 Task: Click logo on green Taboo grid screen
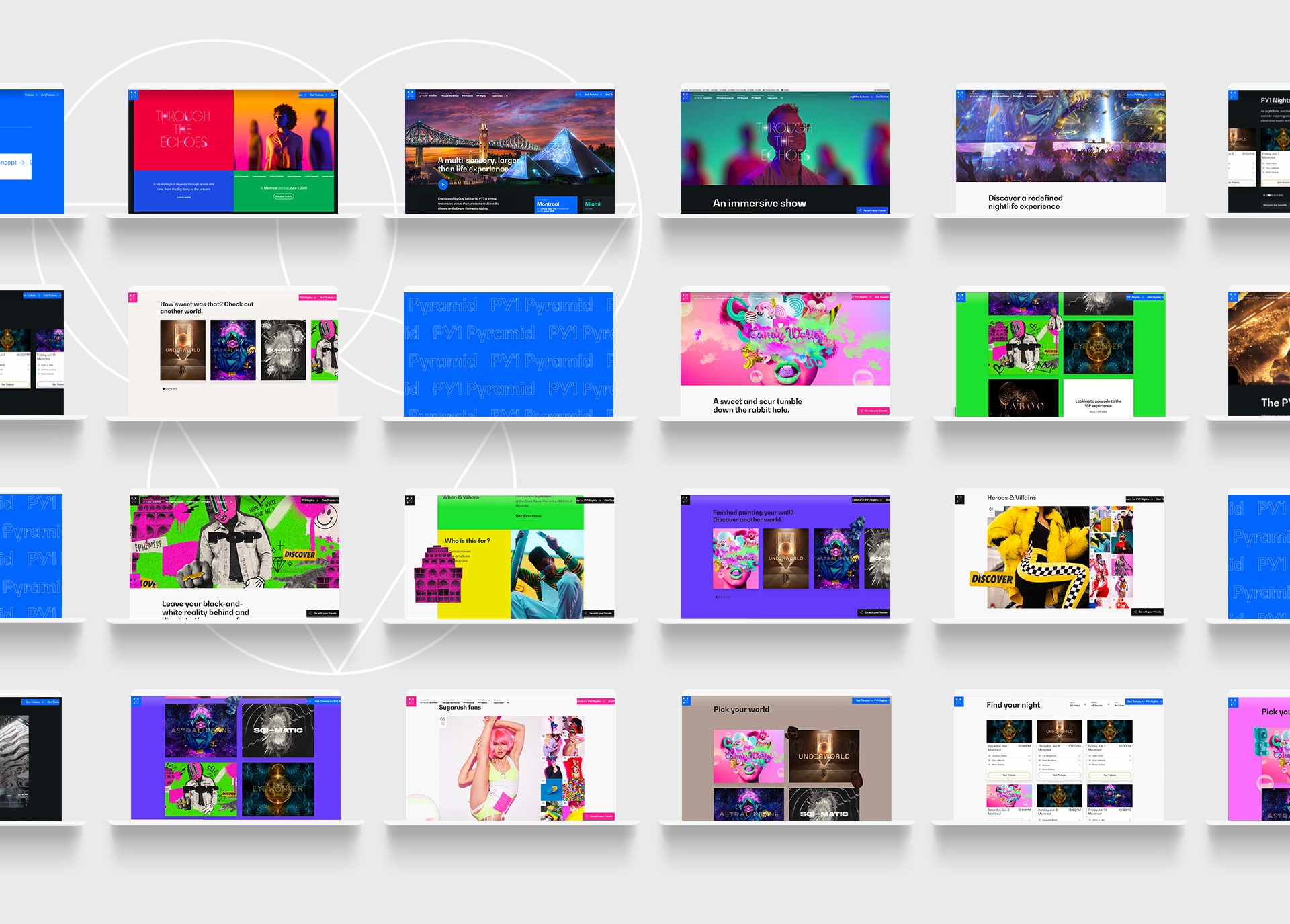click(x=961, y=296)
